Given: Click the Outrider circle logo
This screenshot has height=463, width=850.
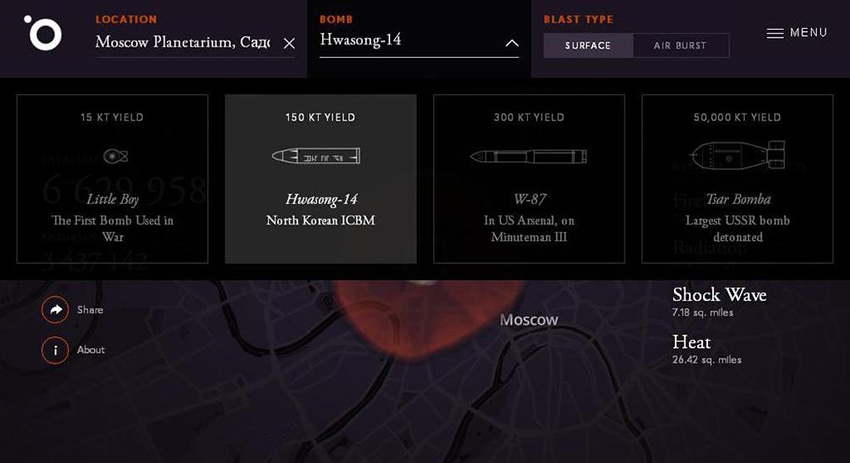Looking at the screenshot, I should [43, 33].
